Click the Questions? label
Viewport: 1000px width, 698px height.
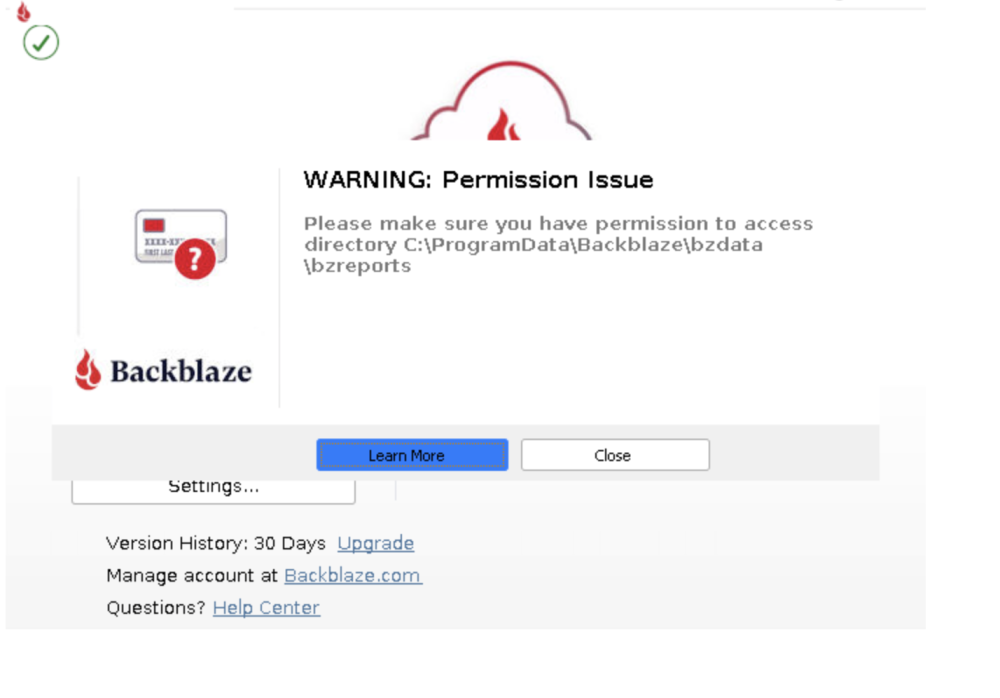click(156, 607)
